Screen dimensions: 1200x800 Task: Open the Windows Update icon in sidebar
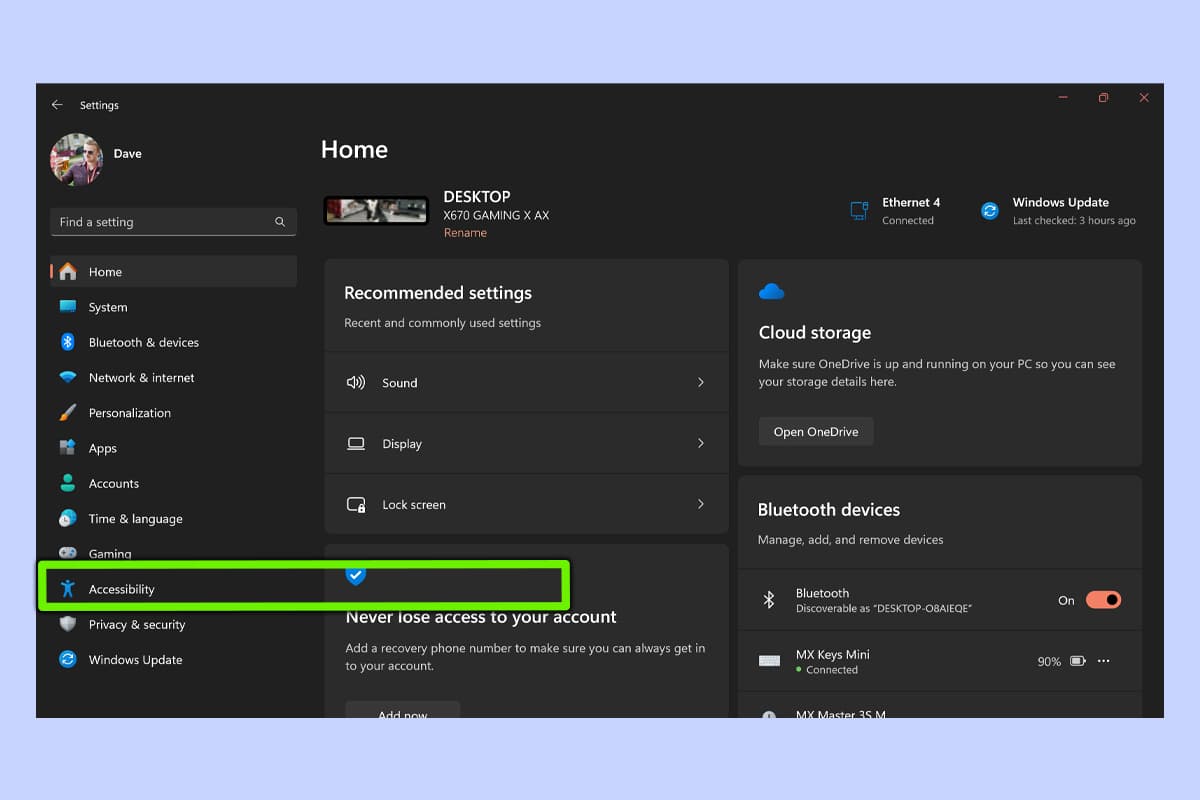pos(67,659)
